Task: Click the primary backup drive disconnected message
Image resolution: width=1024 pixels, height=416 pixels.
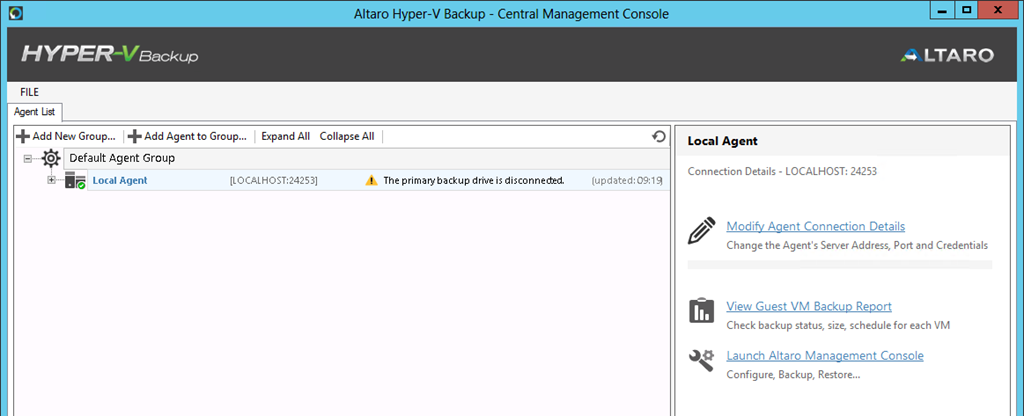Action: point(473,181)
